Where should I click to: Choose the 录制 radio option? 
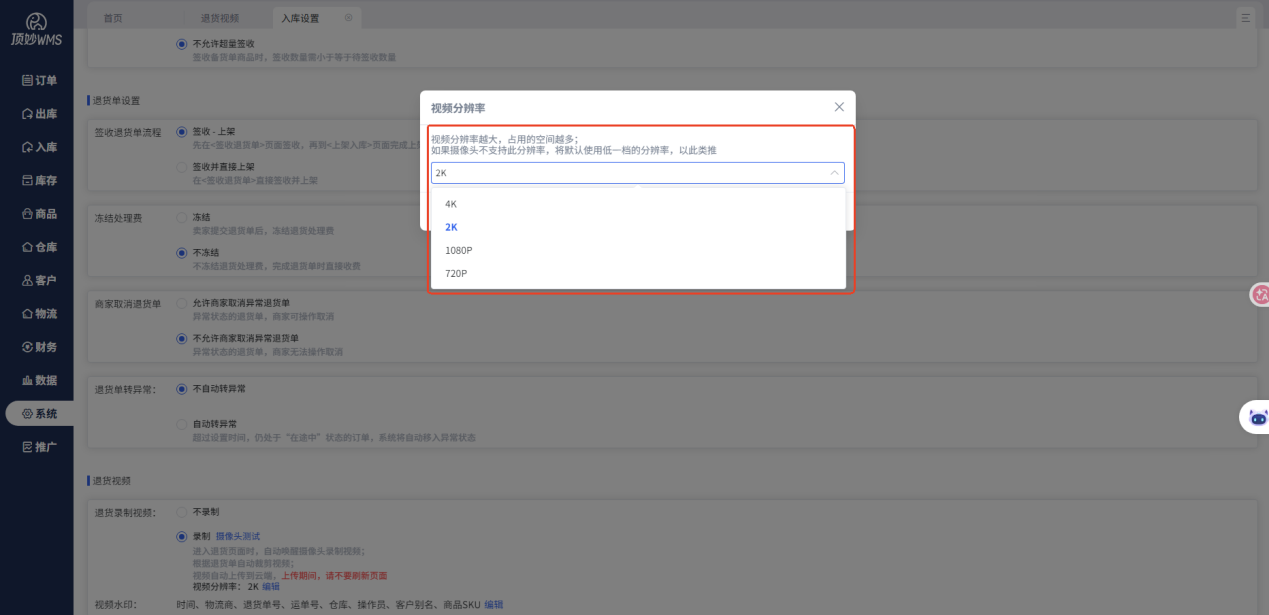181,536
